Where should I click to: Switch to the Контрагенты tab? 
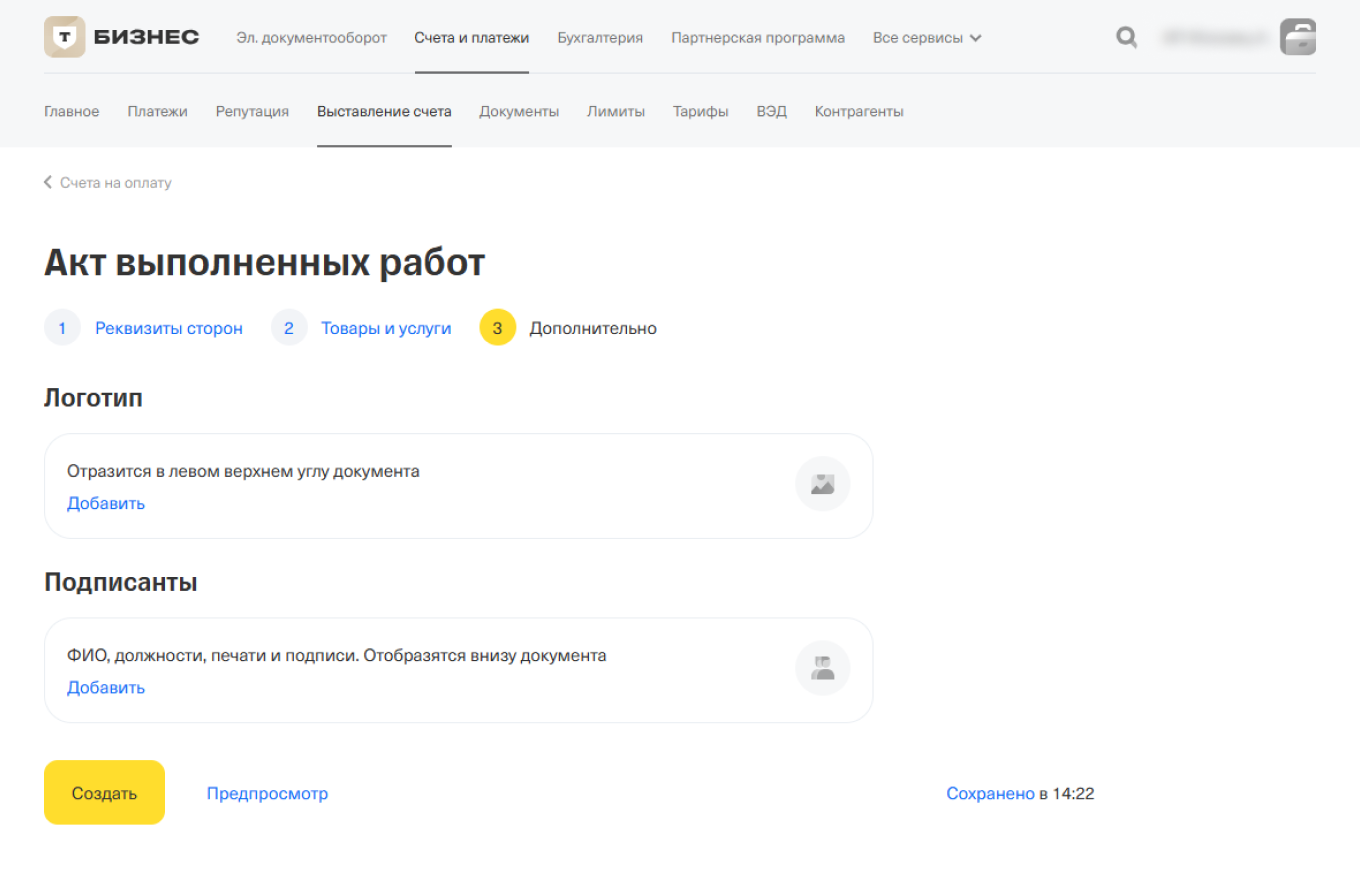[x=858, y=111]
